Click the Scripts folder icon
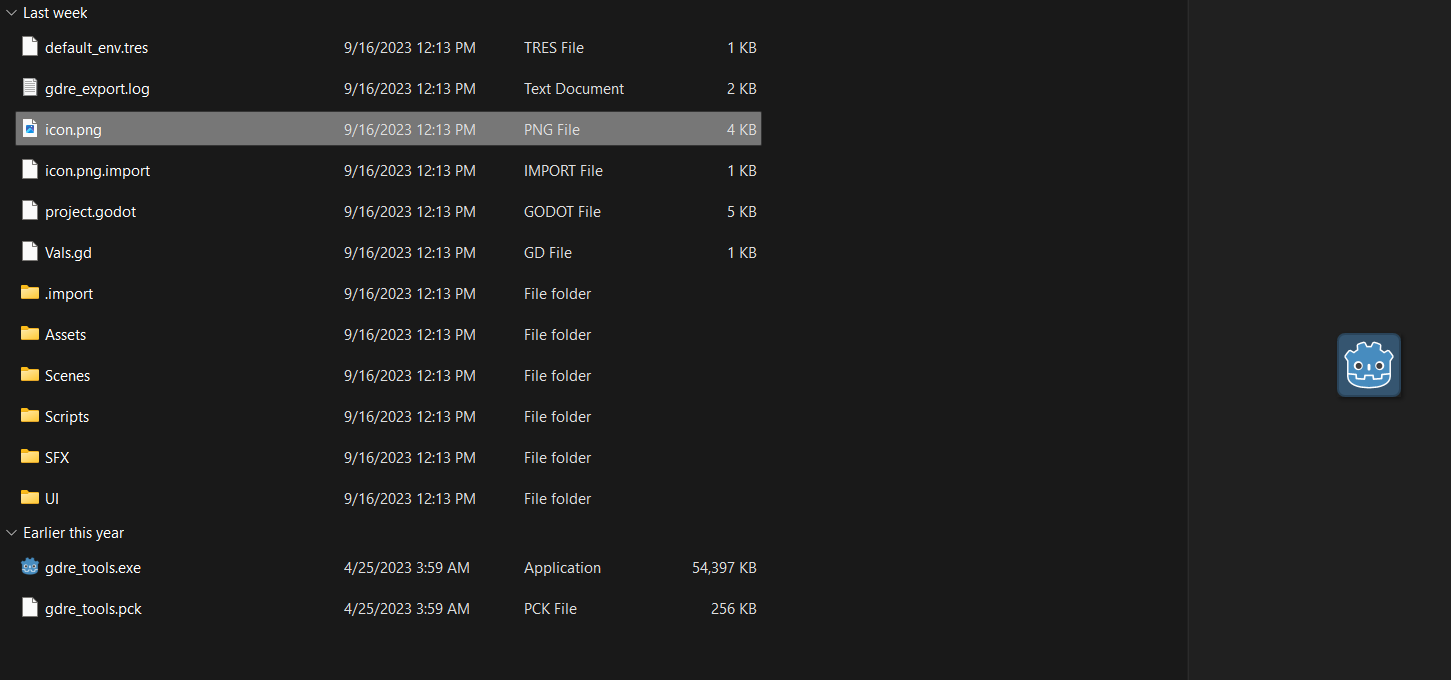This screenshot has width=1451, height=680. tap(30, 416)
